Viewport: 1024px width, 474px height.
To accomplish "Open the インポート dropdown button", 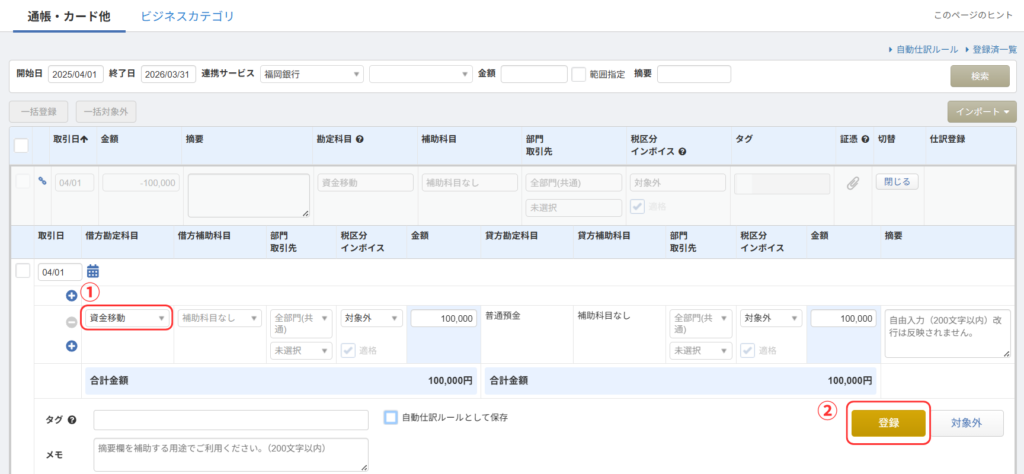I will pyautogui.click(x=981, y=112).
